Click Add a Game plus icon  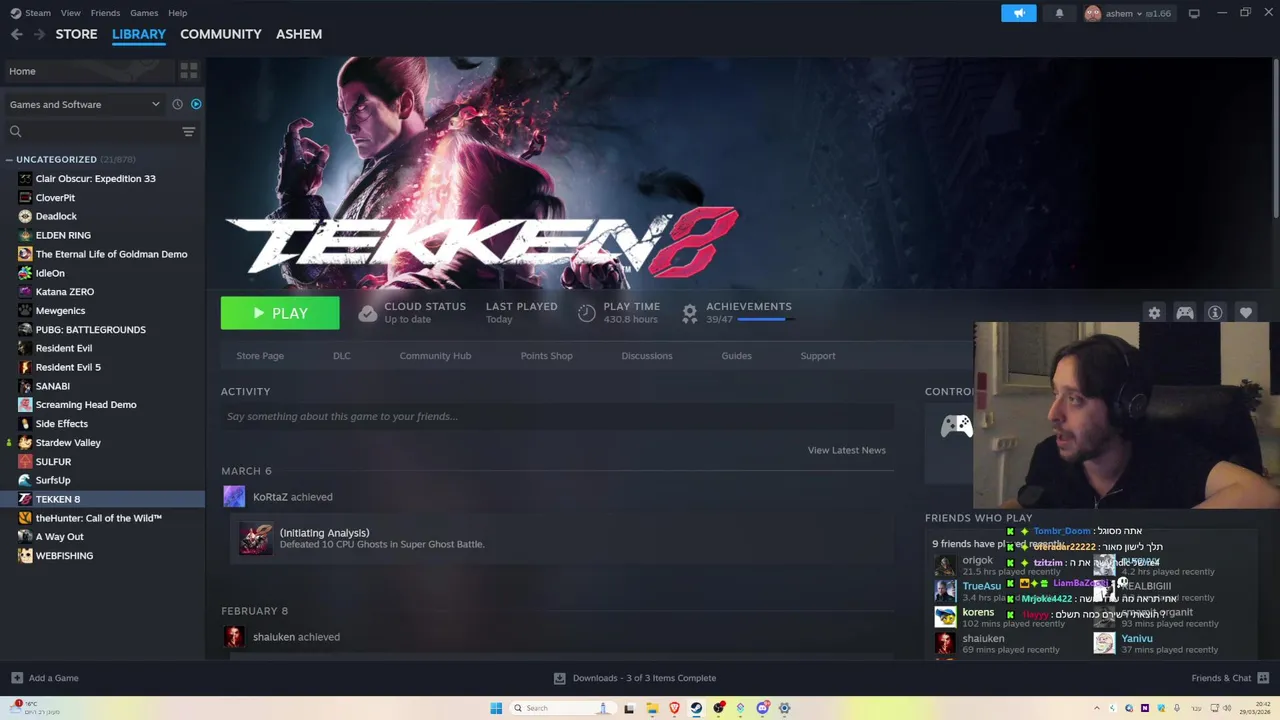click(16, 678)
